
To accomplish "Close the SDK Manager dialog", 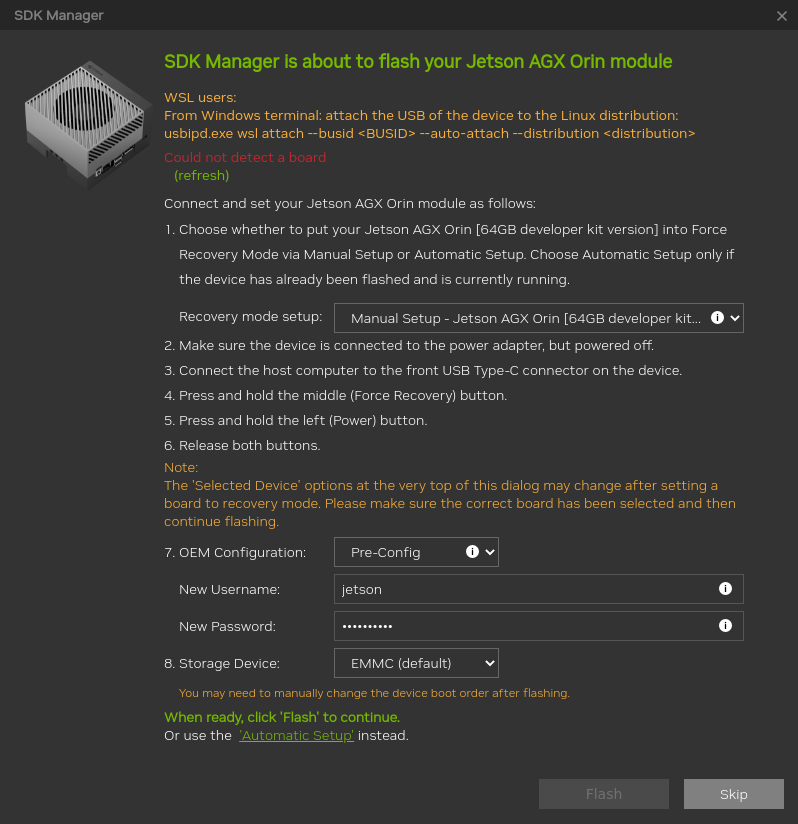I will point(782,16).
